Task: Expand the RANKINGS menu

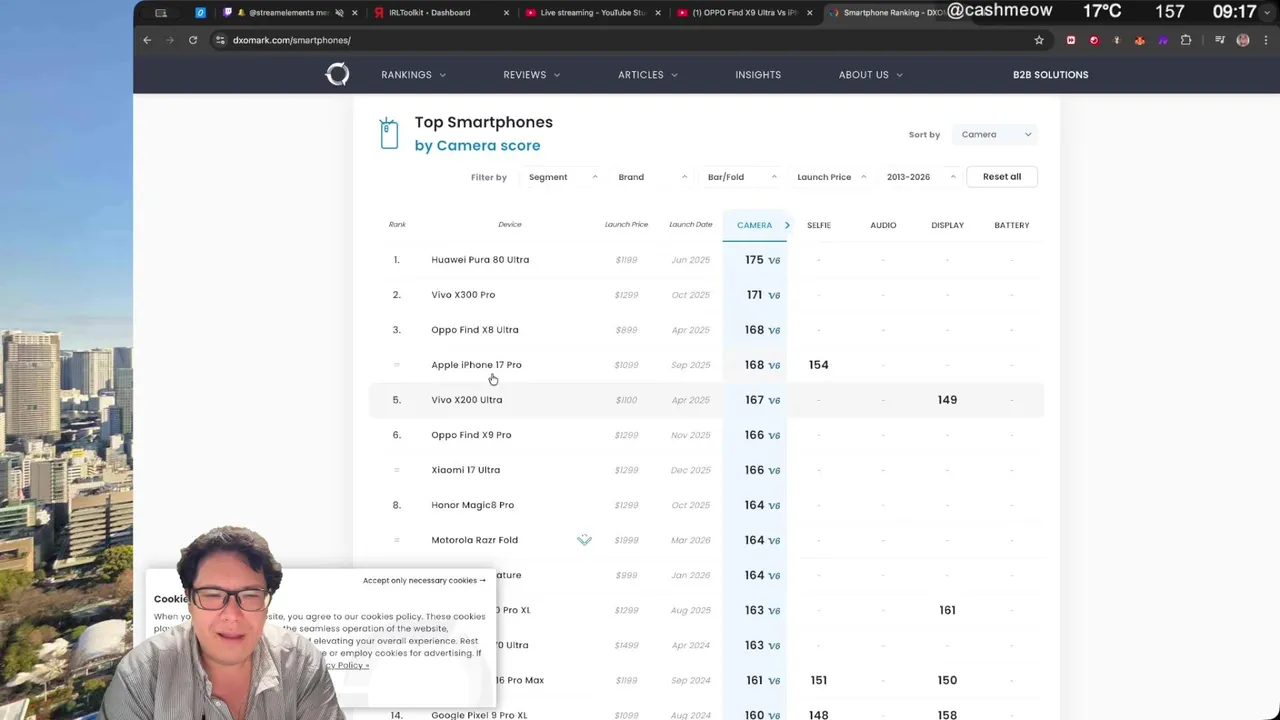Action: pos(413,75)
